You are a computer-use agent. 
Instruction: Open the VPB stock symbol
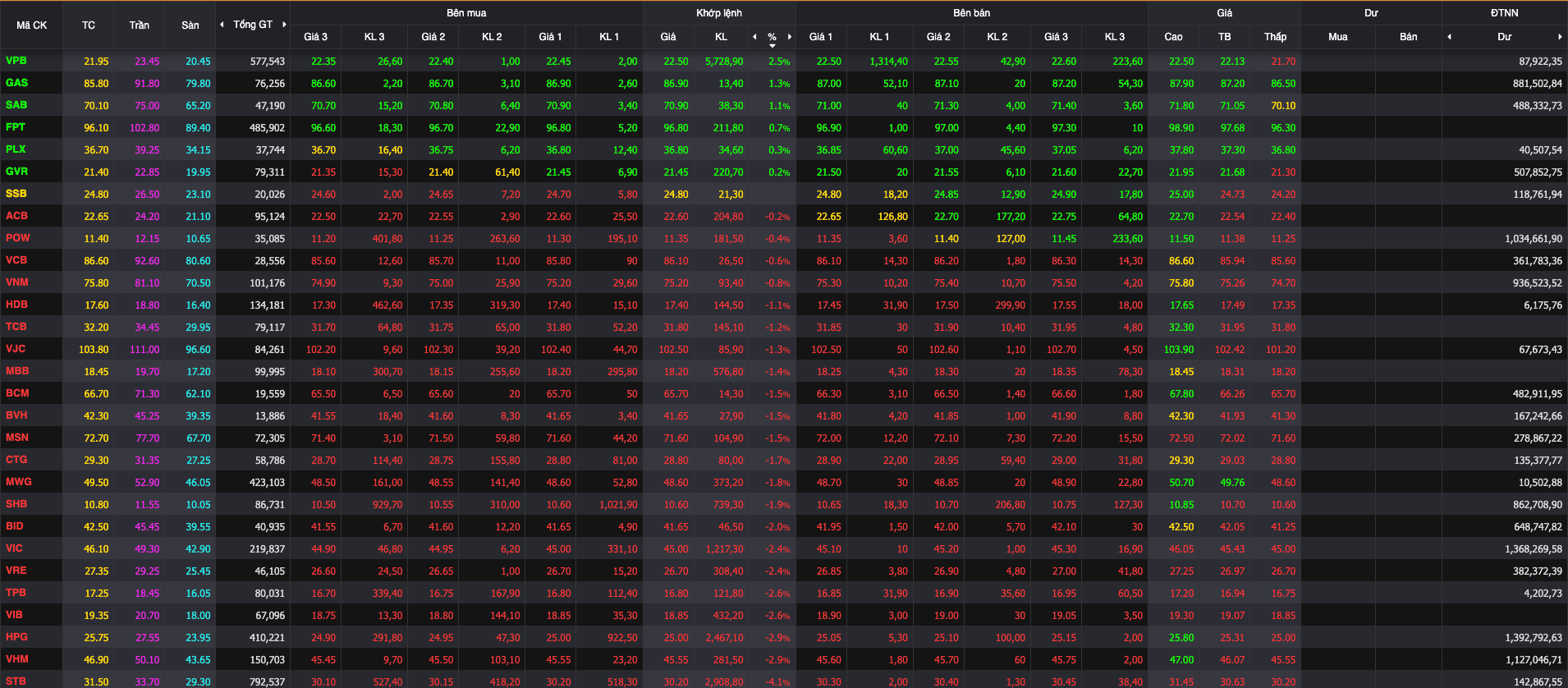[16, 61]
